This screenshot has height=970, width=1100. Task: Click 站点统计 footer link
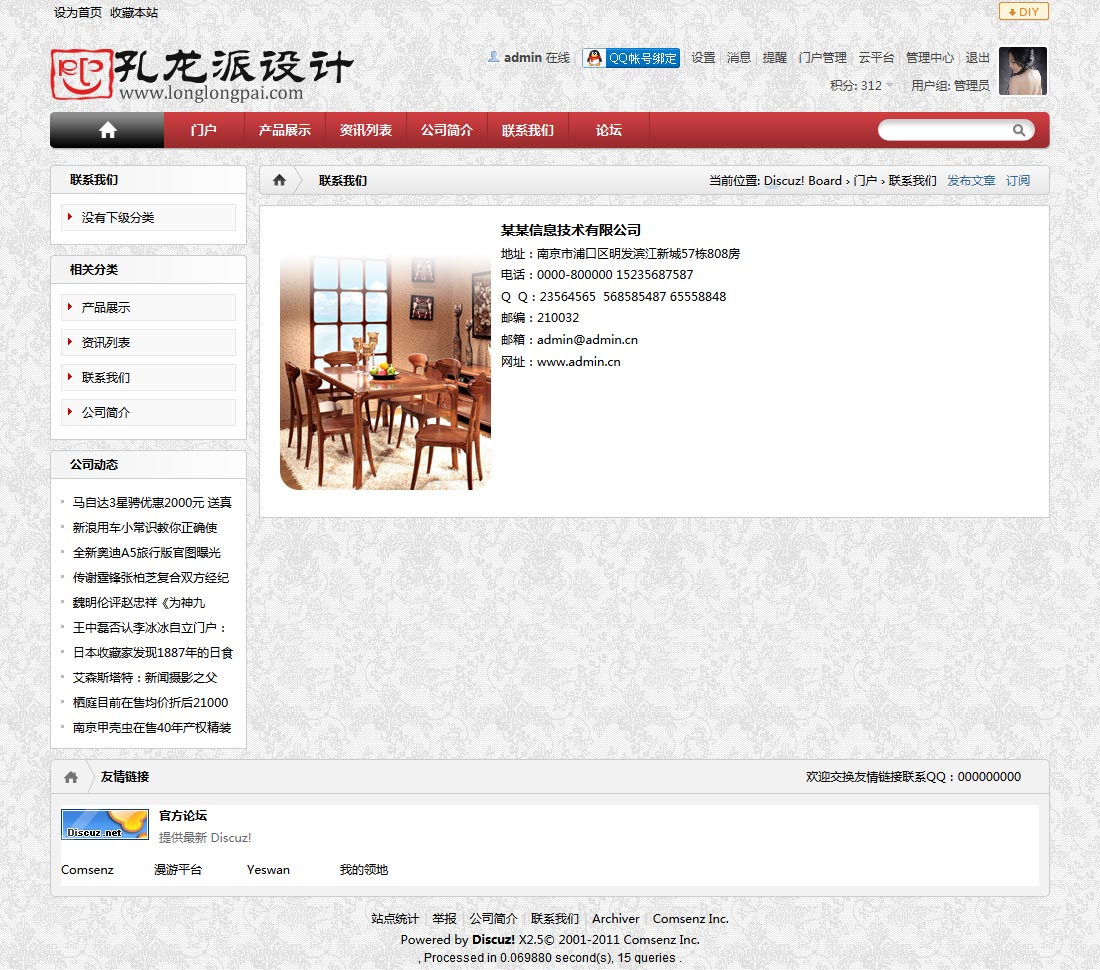[395, 919]
